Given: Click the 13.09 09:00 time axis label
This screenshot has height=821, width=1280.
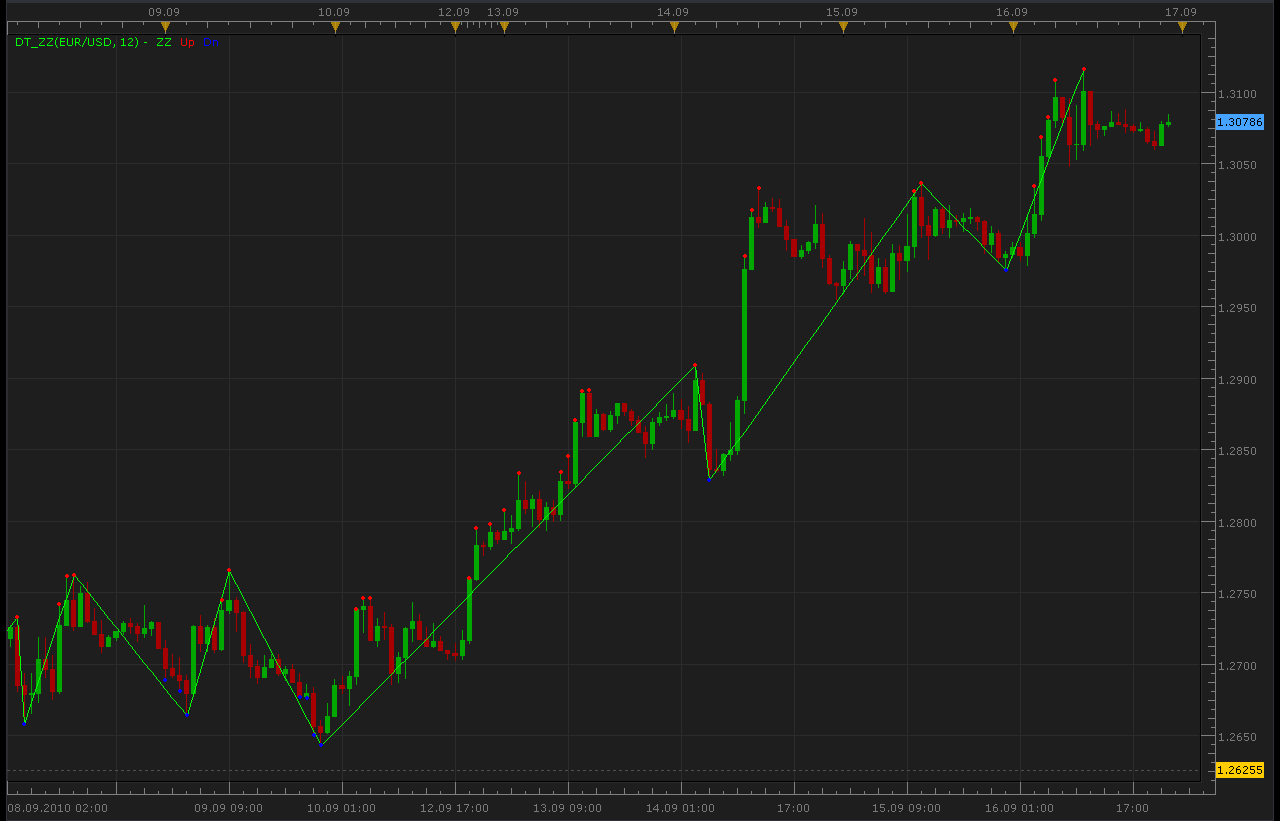Looking at the screenshot, I should [x=568, y=807].
